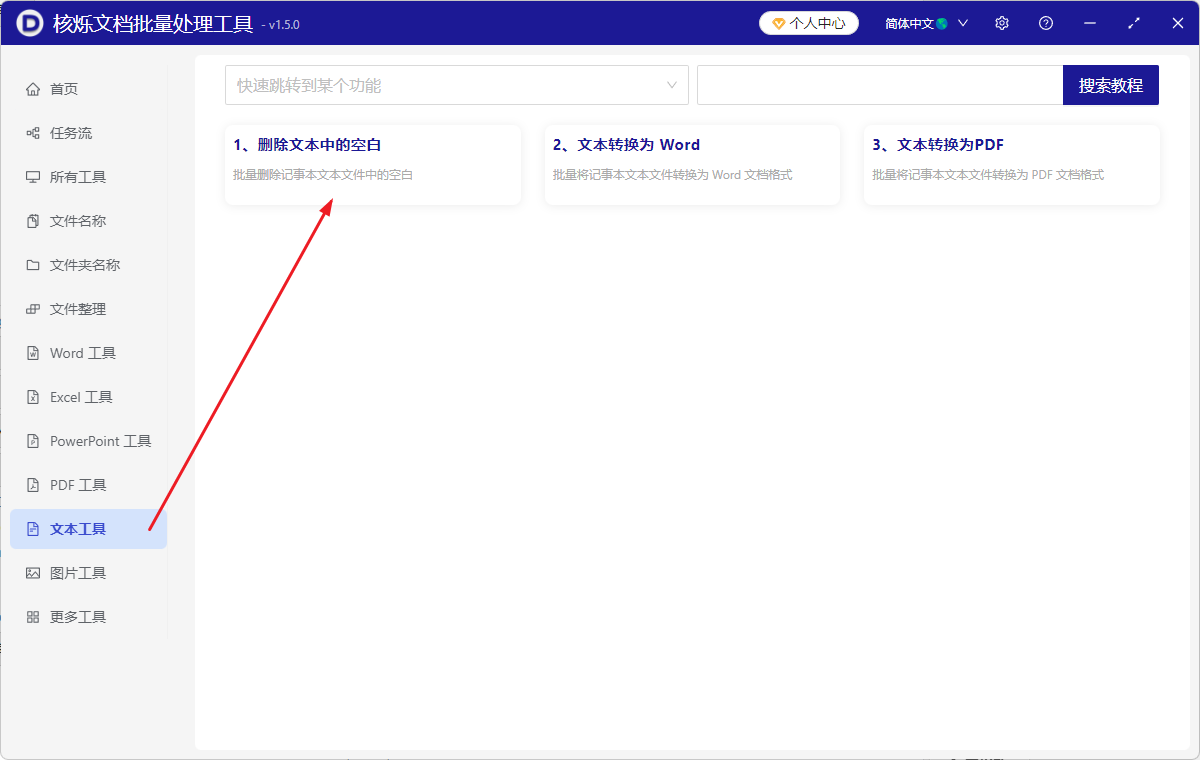Select the 删除文本中的空白 tool card

(x=372, y=164)
